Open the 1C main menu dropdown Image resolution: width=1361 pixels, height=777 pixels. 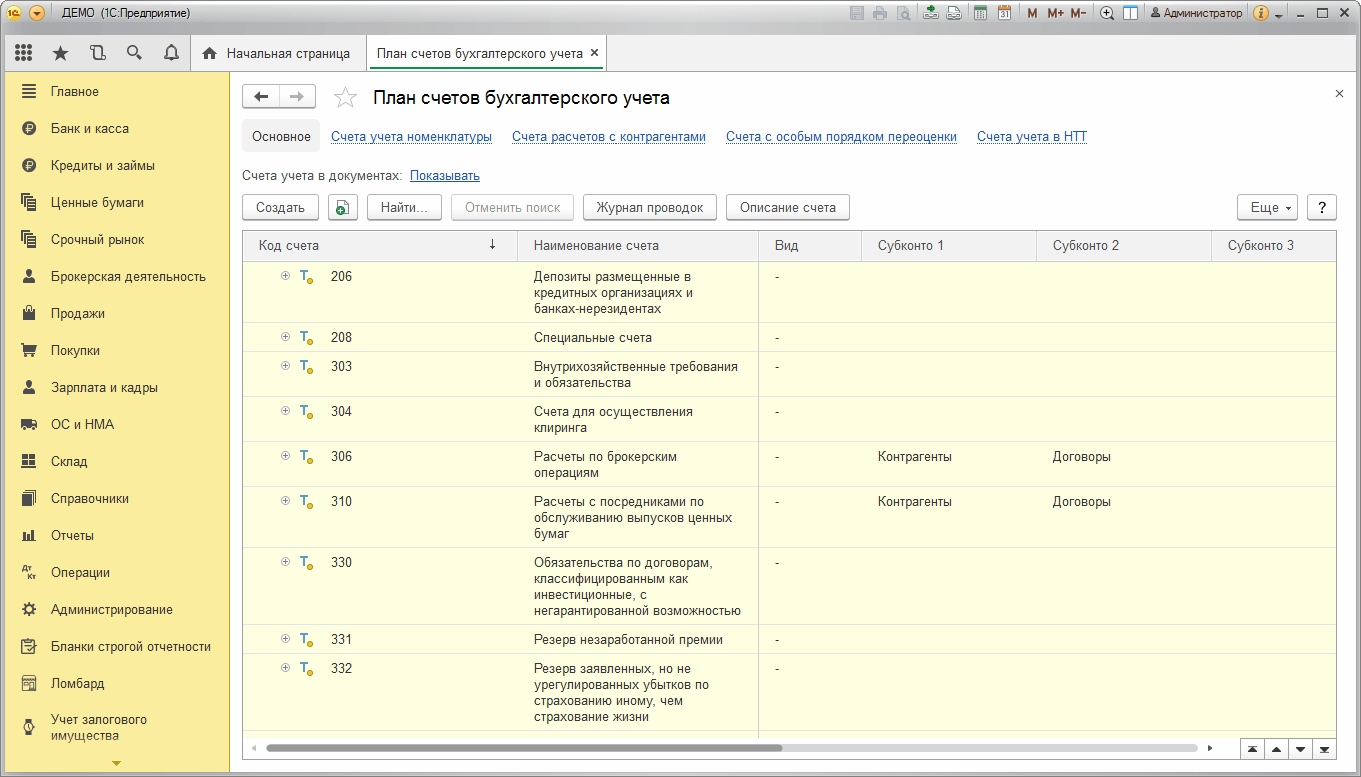coord(37,13)
